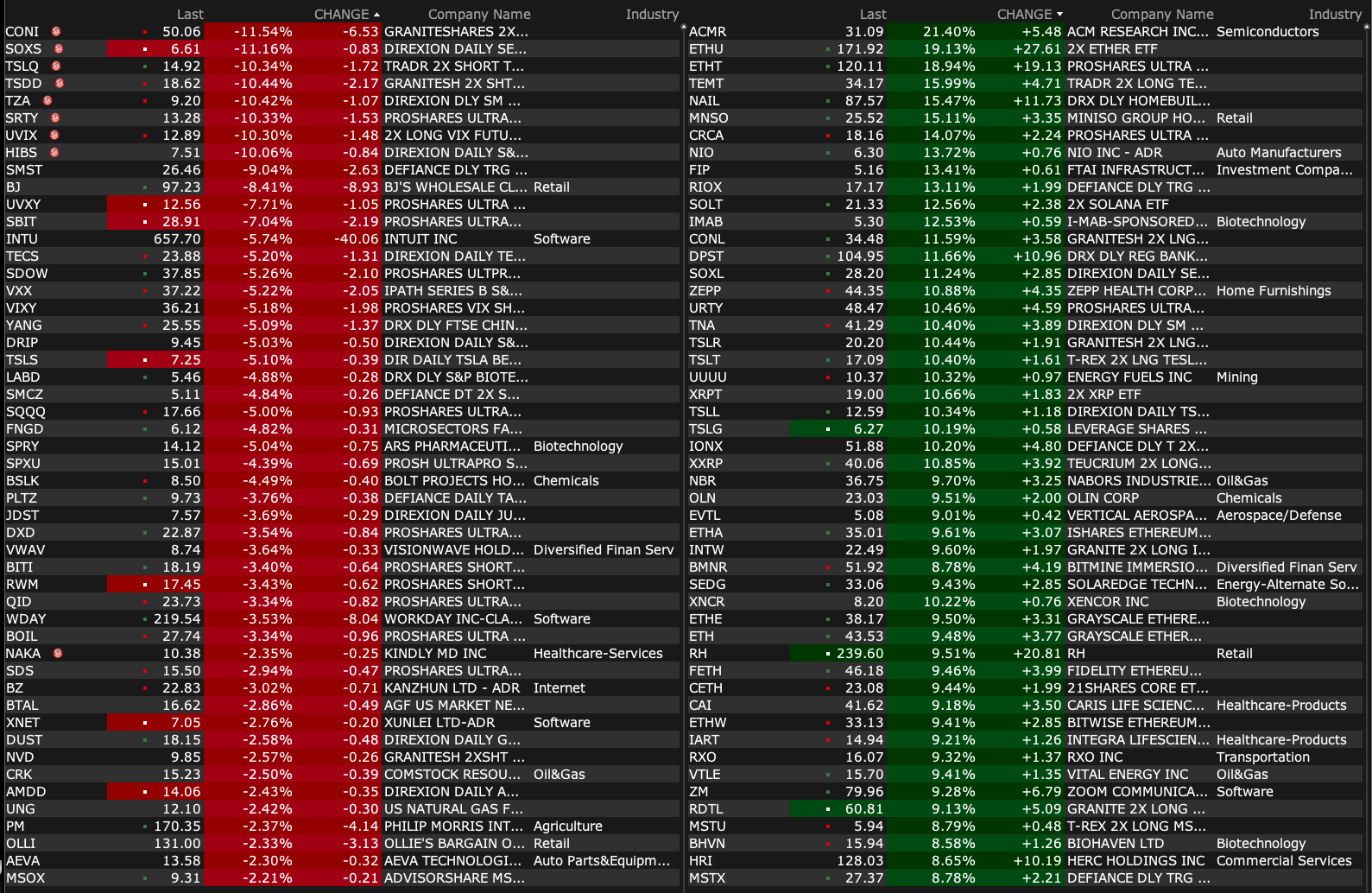The width and height of the screenshot is (1372, 893).
Task: Click the red tick indicator beside SOXS price
Action: [x=145, y=49]
